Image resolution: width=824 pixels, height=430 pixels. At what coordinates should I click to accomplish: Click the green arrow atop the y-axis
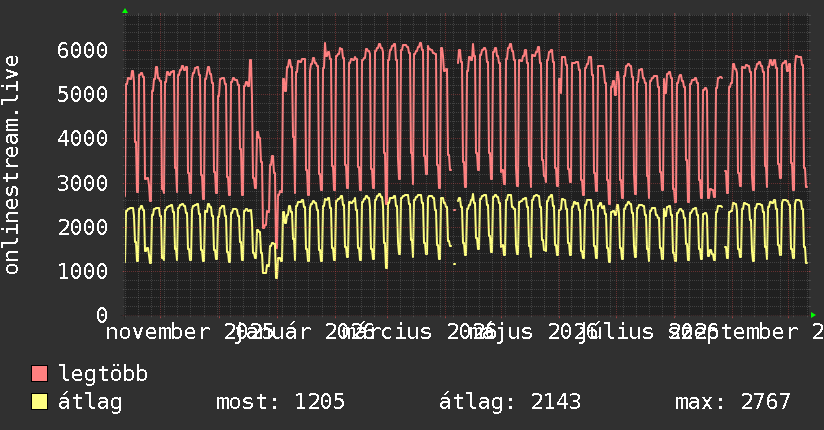pyautogui.click(x=125, y=11)
